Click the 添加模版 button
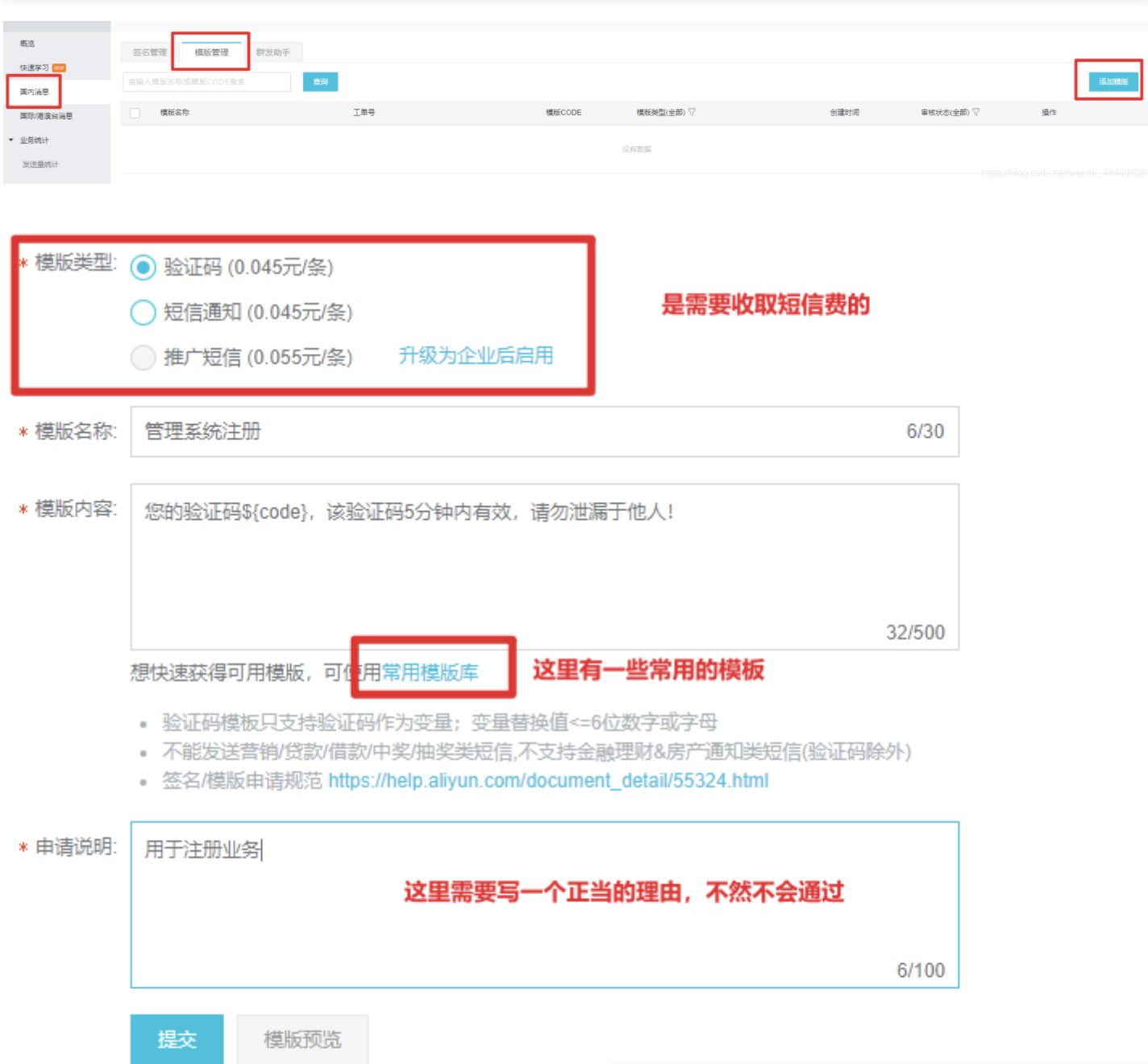The width and height of the screenshot is (1148, 1064). pos(1113,81)
